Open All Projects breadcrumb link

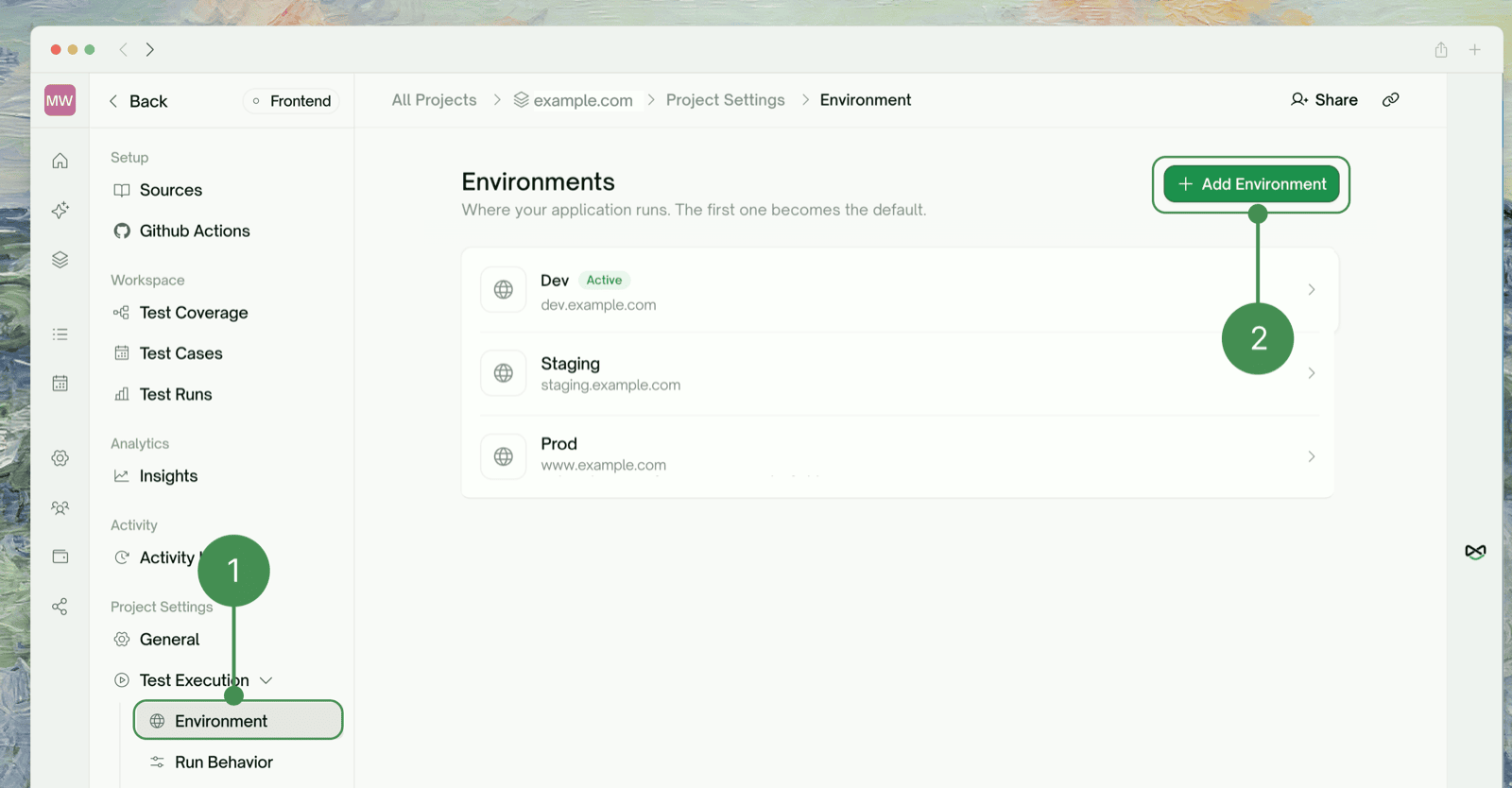[x=434, y=100]
